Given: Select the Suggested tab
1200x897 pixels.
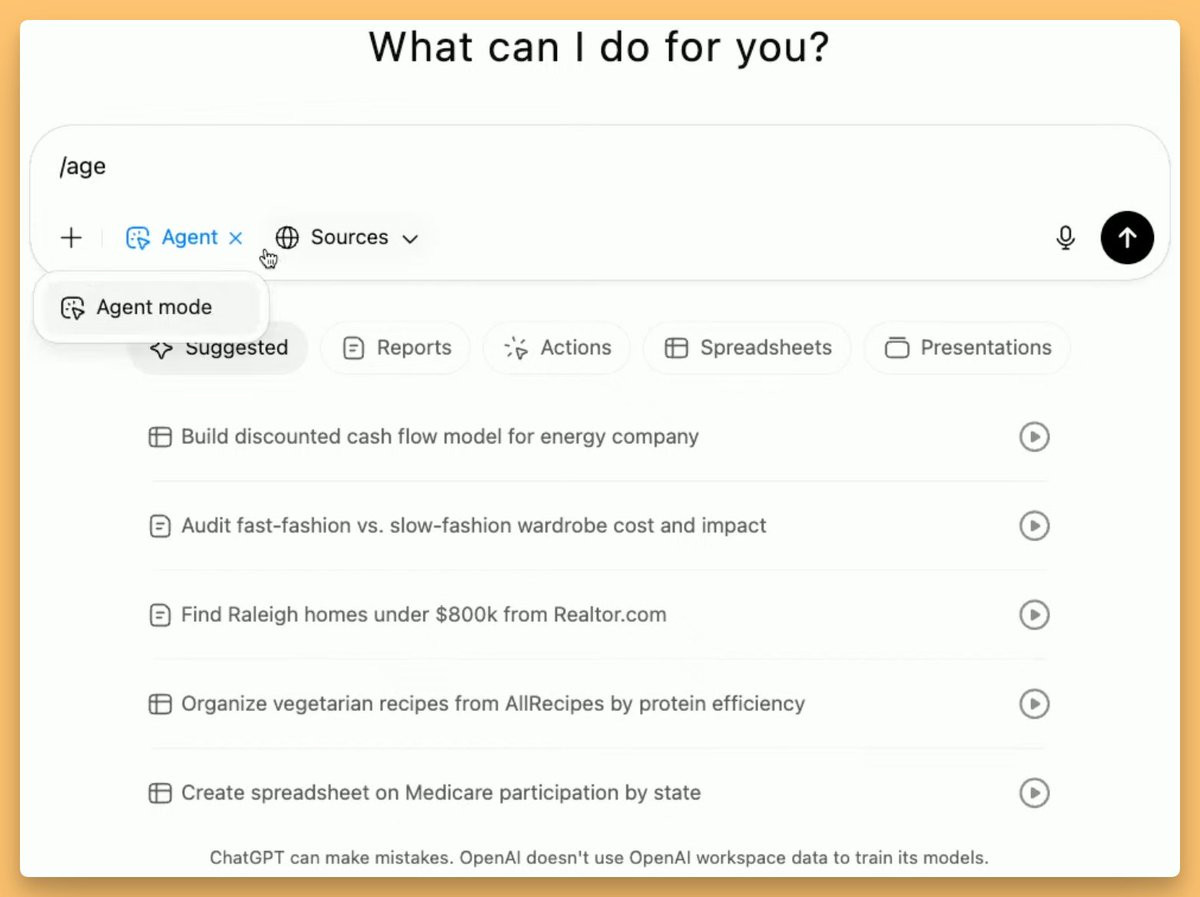Looking at the screenshot, I should pos(218,348).
